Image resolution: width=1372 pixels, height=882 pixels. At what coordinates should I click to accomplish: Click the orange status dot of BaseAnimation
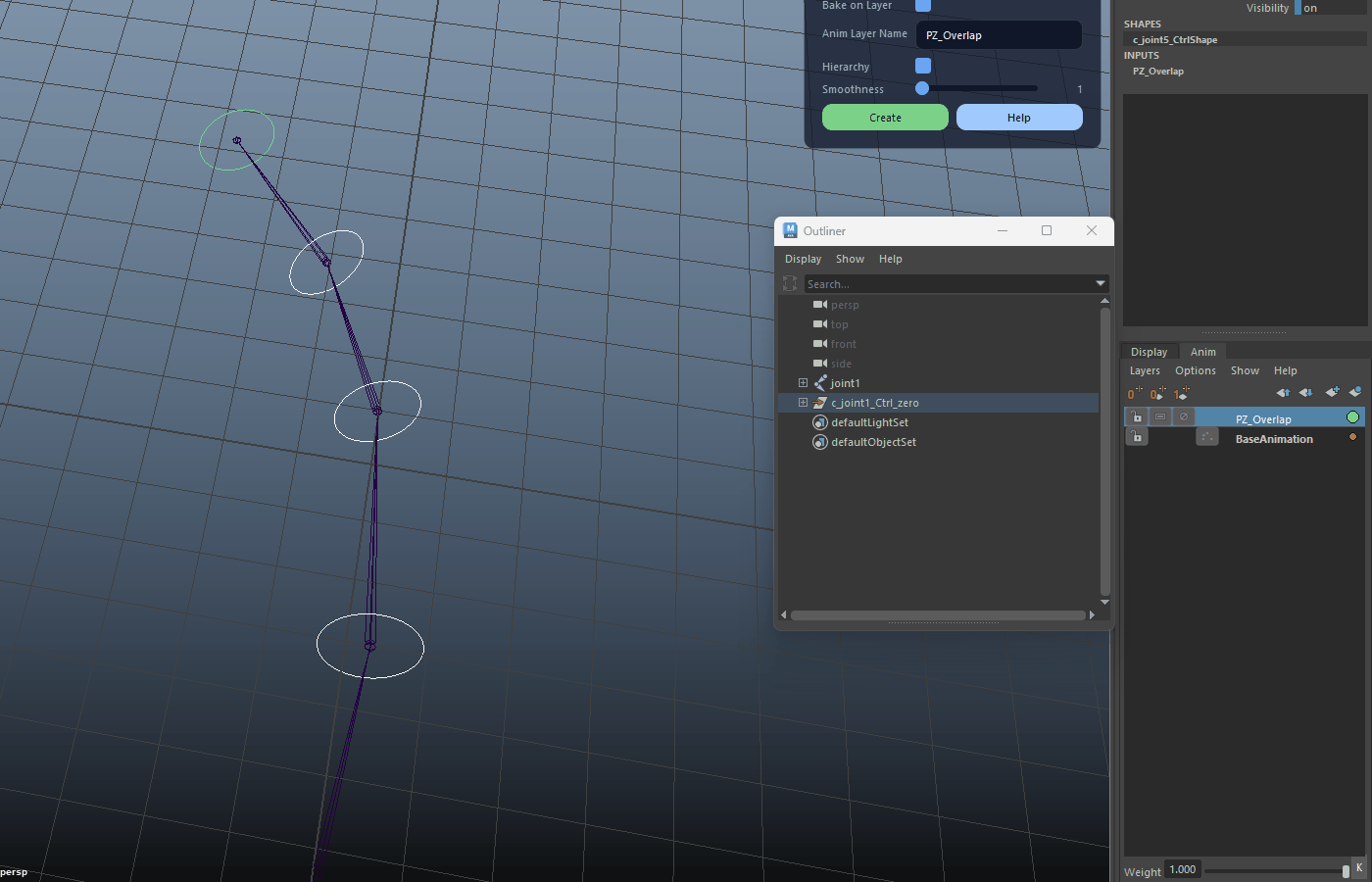1352,437
